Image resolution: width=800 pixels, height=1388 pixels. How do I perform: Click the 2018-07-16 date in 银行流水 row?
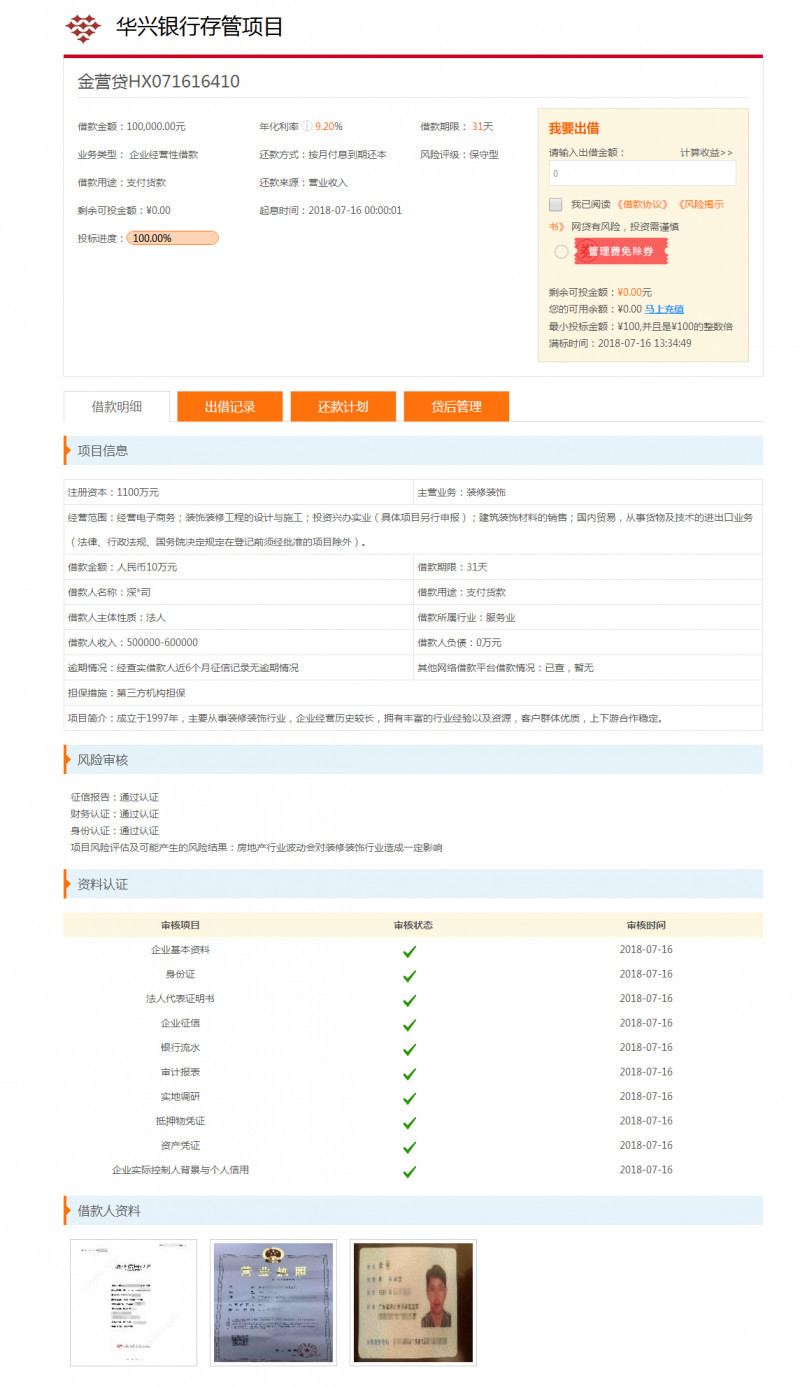pyautogui.click(x=646, y=1048)
